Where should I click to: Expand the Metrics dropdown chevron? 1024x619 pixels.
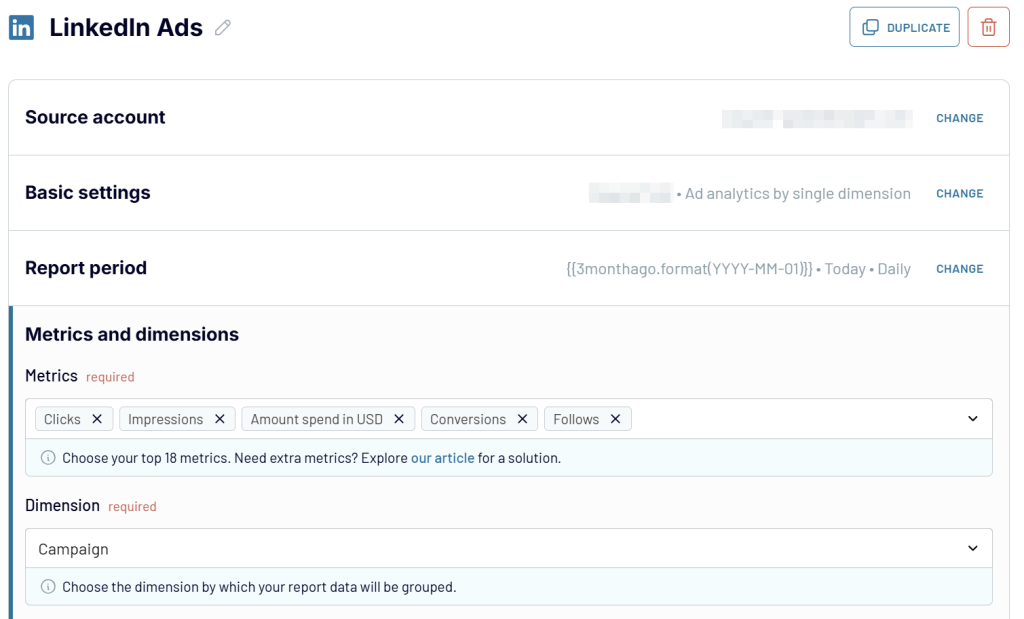(x=972, y=419)
